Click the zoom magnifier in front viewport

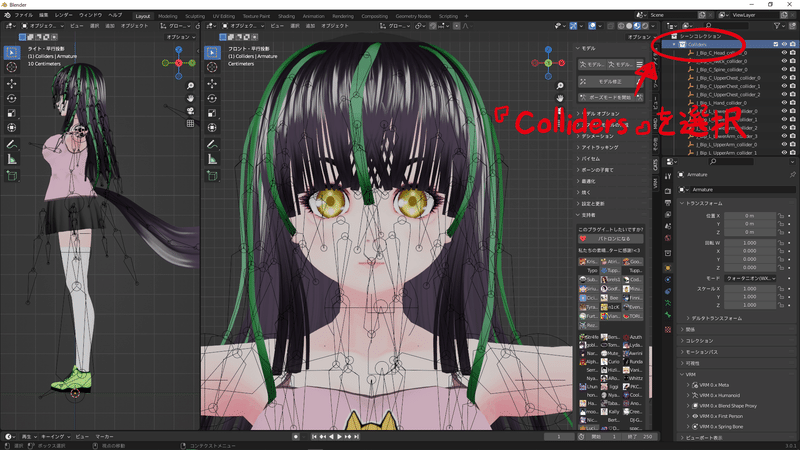(560, 86)
